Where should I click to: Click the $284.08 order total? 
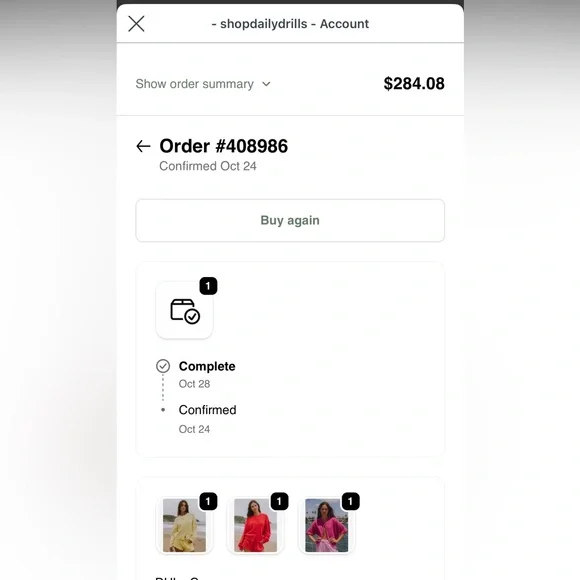click(x=414, y=84)
